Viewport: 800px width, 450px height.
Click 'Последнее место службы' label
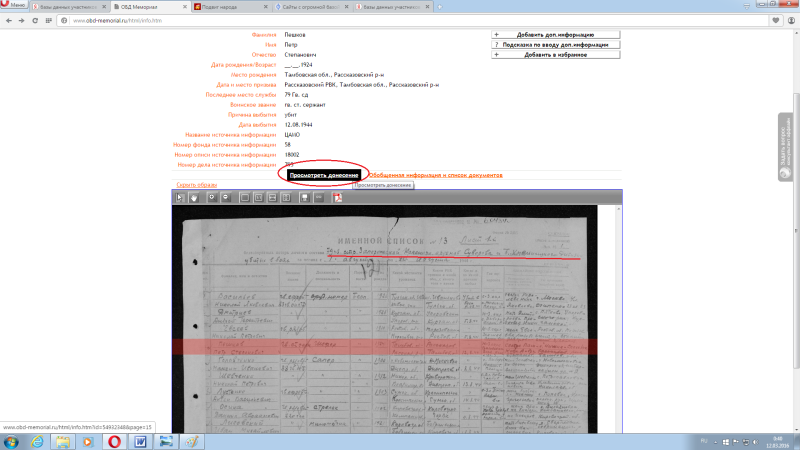[x=241, y=95]
